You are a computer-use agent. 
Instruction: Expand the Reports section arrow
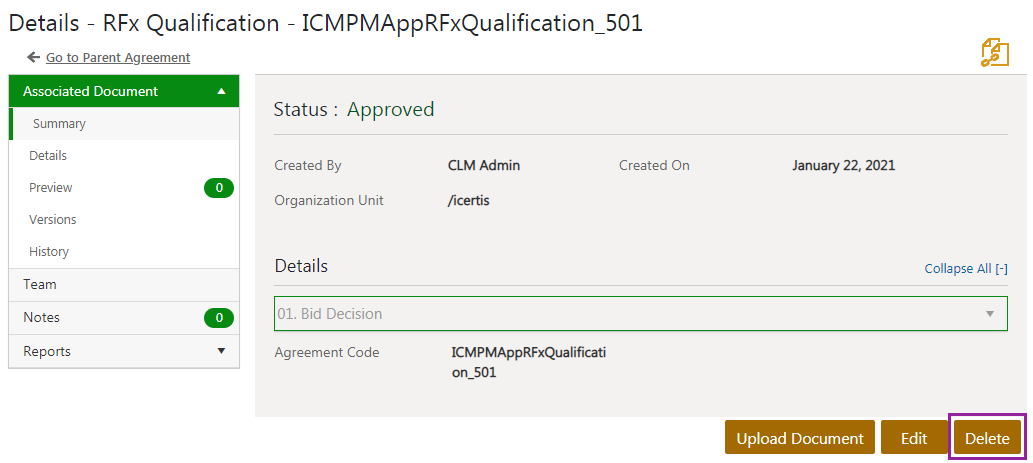[221, 351]
